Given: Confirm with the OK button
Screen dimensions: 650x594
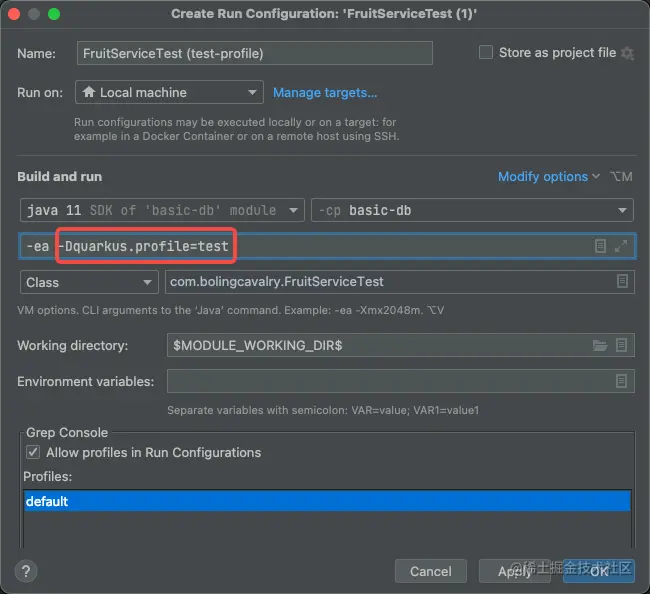Looking at the screenshot, I should pos(599,571).
